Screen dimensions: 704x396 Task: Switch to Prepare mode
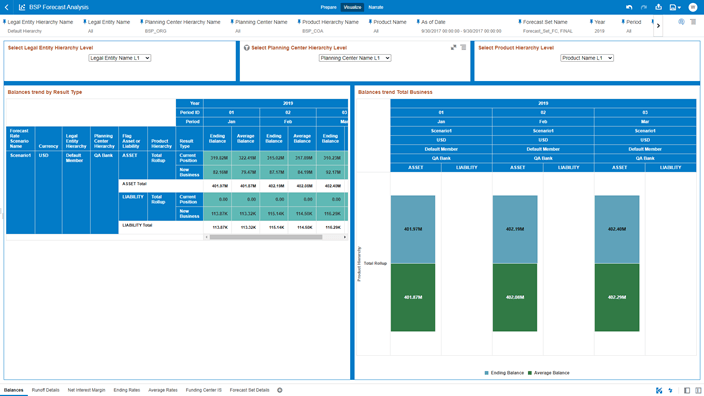328,7
